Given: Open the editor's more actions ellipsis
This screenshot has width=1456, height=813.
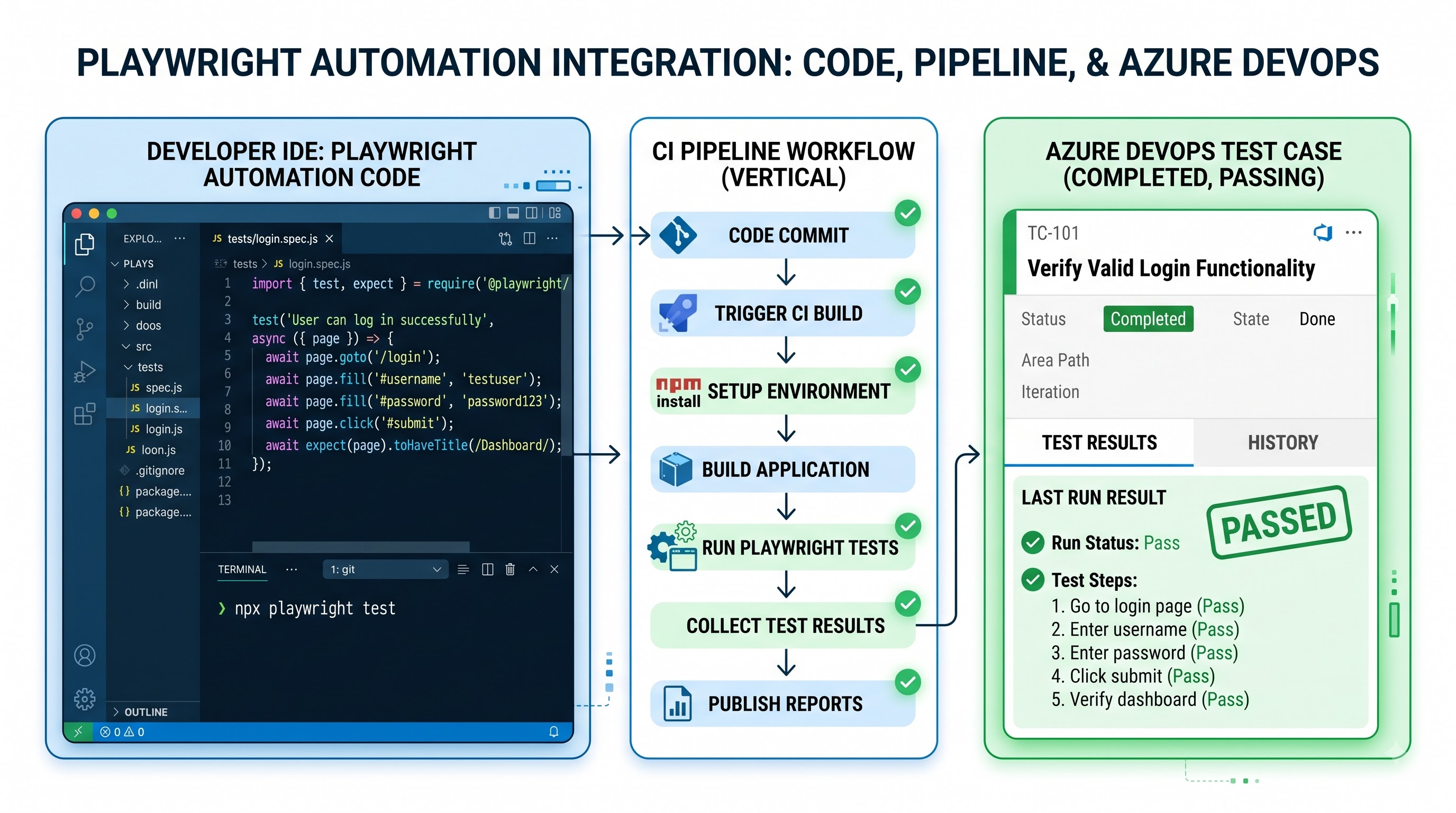Looking at the screenshot, I should [x=552, y=239].
